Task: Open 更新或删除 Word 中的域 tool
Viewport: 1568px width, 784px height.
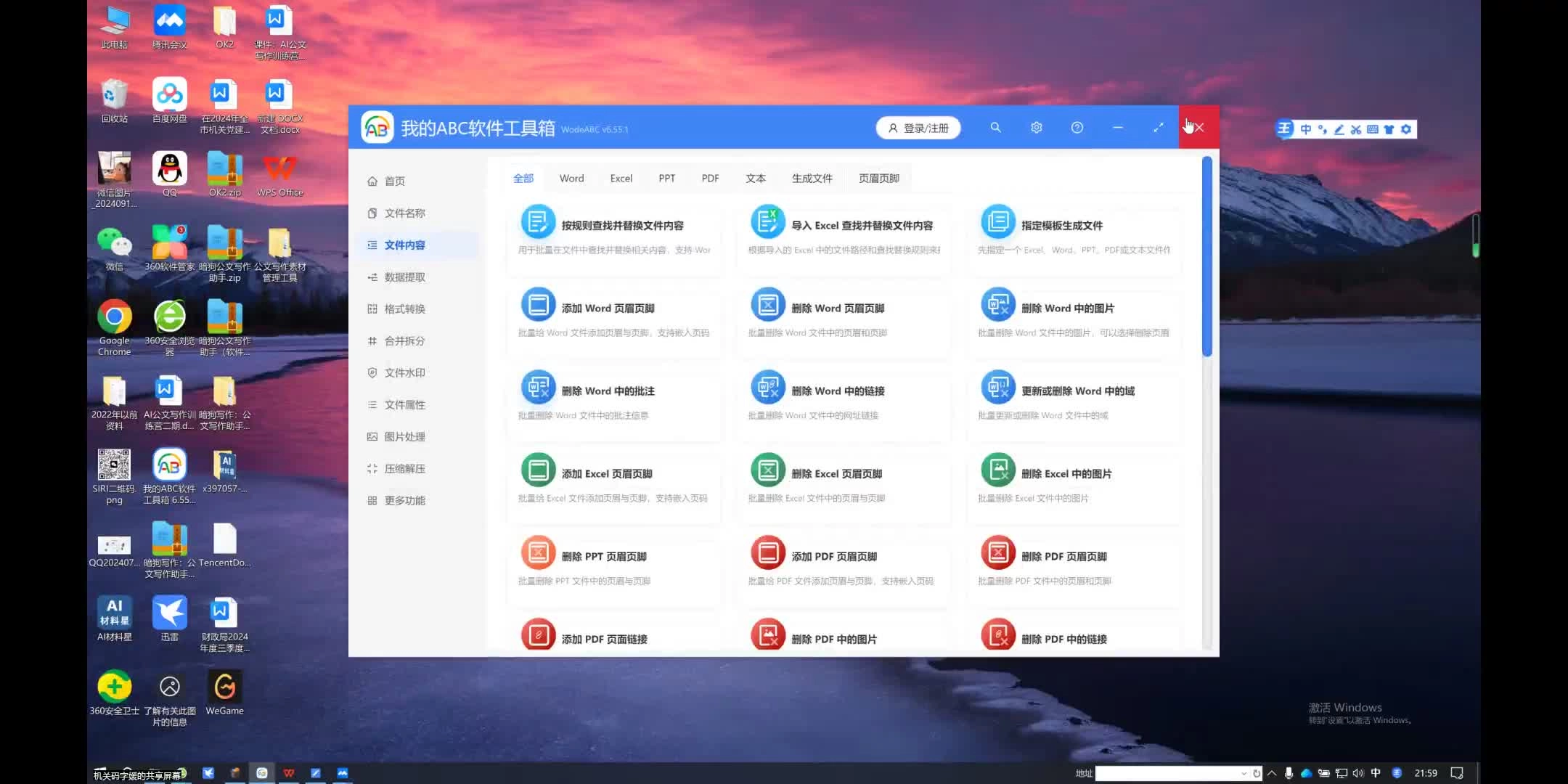Action: (1077, 391)
